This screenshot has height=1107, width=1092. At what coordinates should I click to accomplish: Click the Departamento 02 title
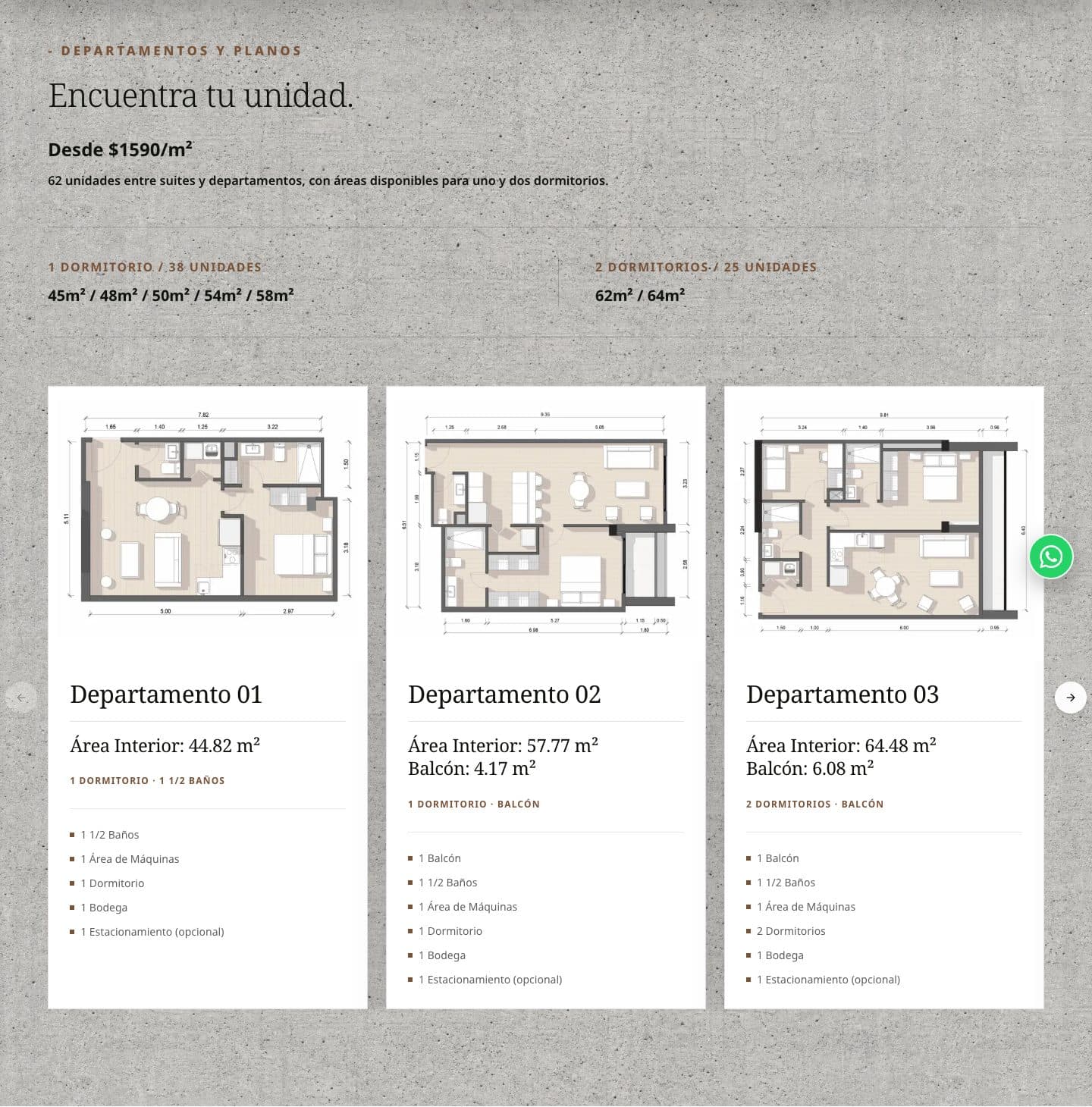pos(504,695)
